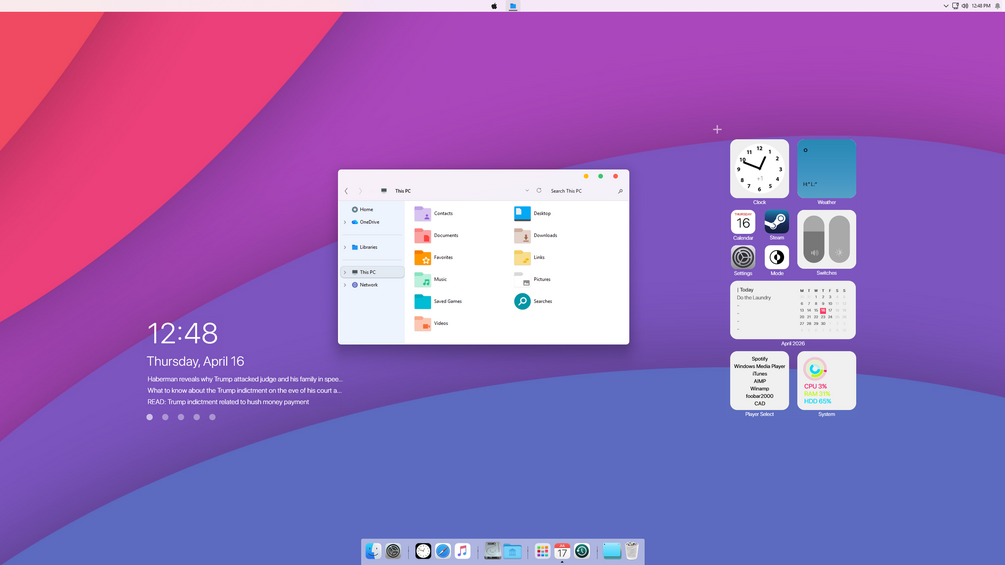Toggle the Mode light/dark switch
1005x565 pixels.
pos(776,258)
